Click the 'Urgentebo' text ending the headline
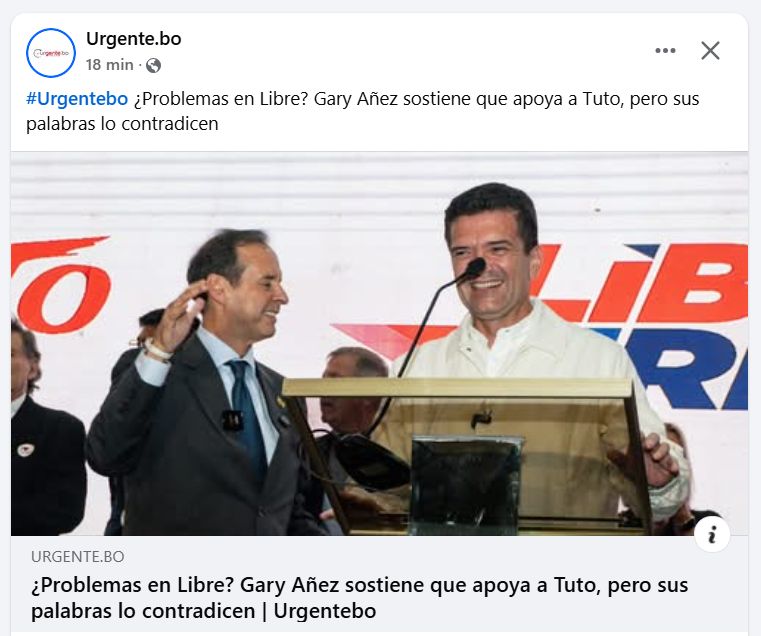 click(325, 611)
